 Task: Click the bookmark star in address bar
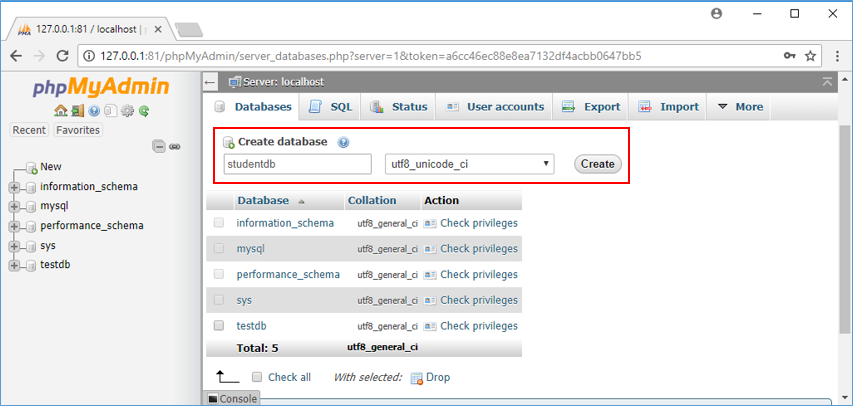810,55
